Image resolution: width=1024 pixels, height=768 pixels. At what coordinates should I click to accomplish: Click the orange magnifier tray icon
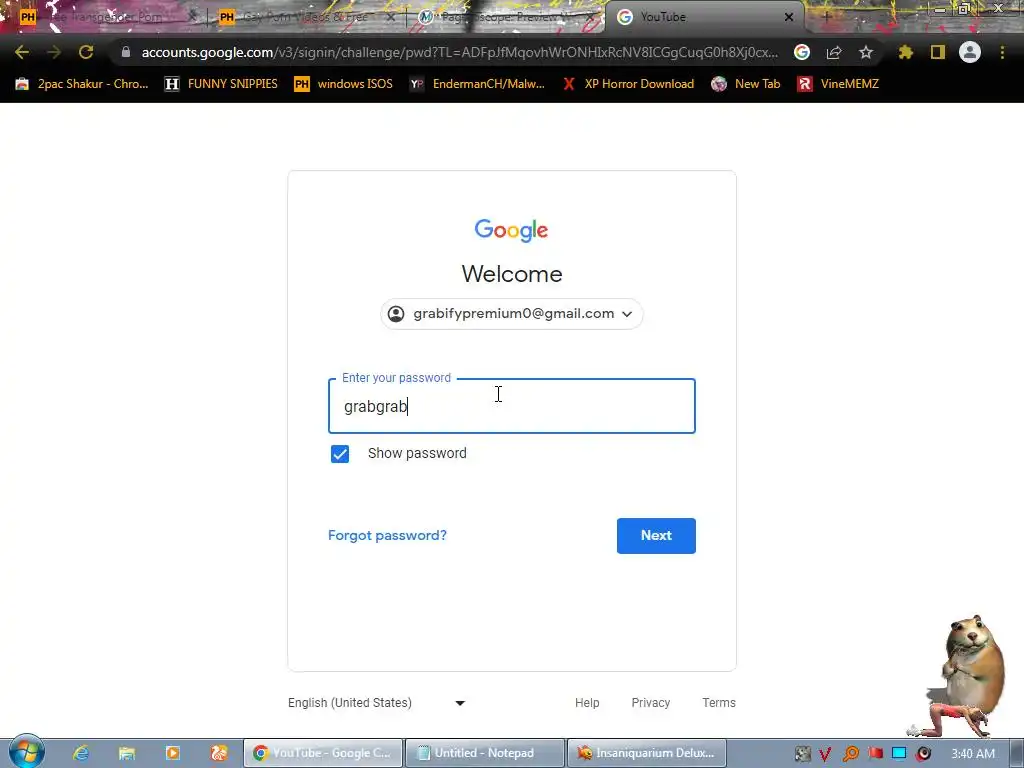pos(851,754)
